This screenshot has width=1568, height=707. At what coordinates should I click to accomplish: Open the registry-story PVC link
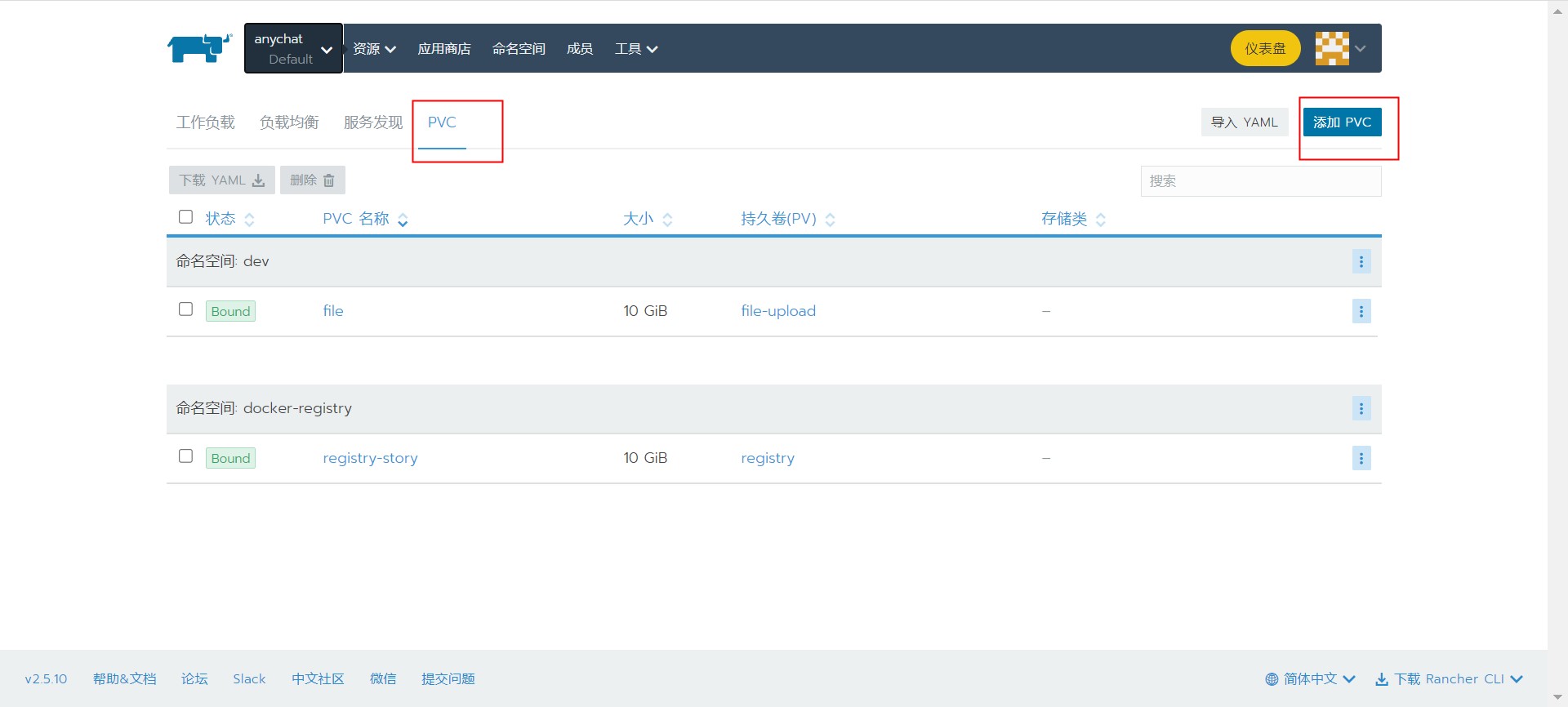pyautogui.click(x=370, y=458)
